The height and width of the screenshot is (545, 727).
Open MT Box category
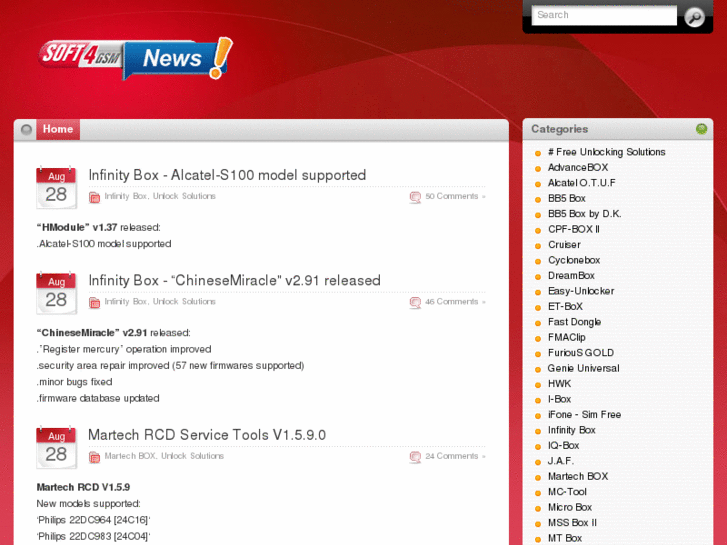[x=565, y=538]
